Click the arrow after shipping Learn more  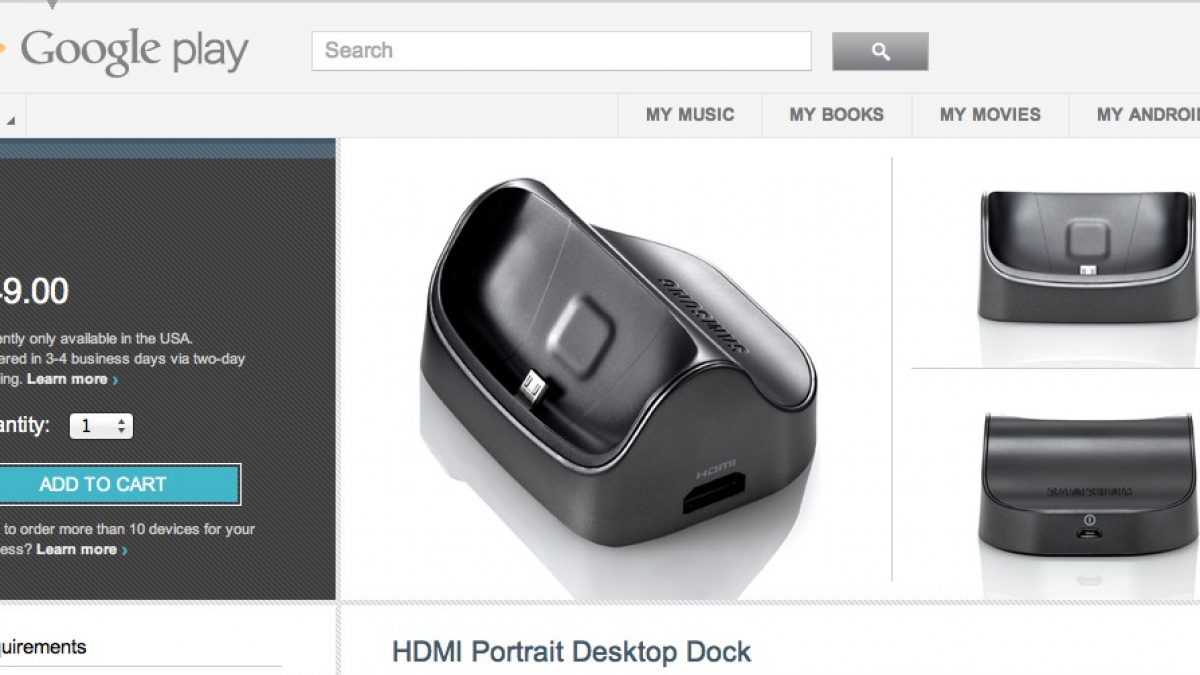pyautogui.click(x=115, y=380)
